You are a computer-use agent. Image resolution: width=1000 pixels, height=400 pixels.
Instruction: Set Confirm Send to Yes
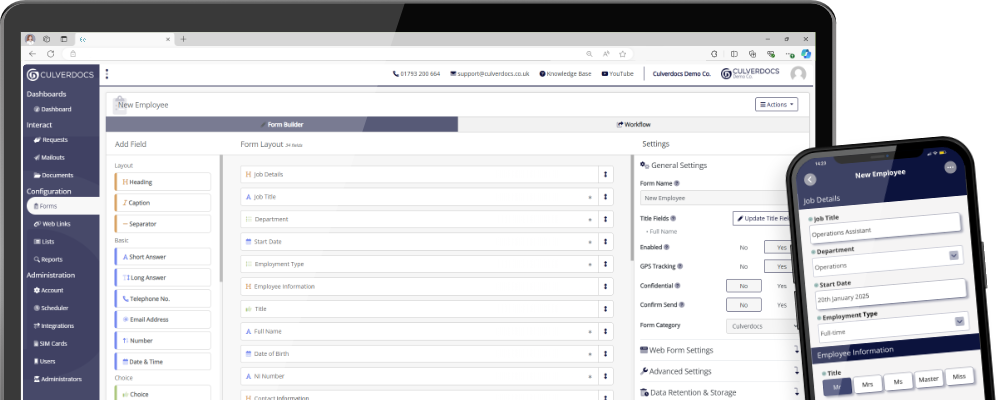coord(781,306)
